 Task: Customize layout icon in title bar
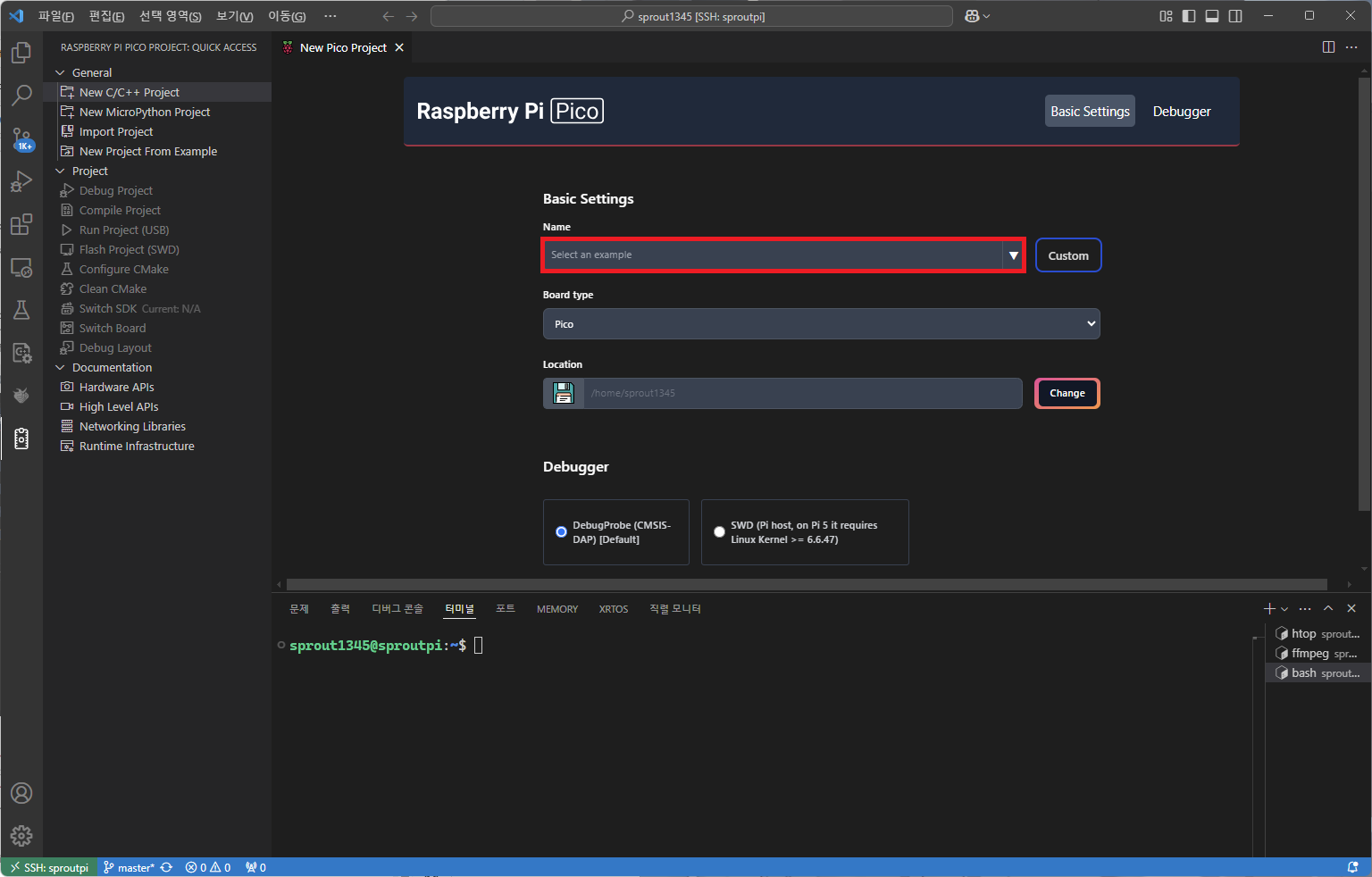click(x=1166, y=16)
